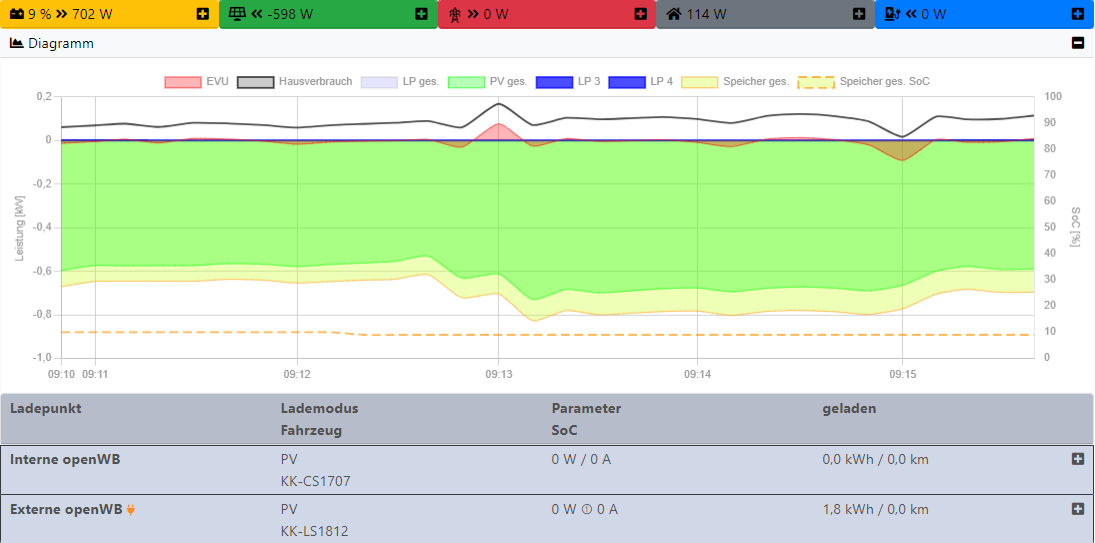
Task: Click the solar panel PV icon
Action: tap(236, 14)
